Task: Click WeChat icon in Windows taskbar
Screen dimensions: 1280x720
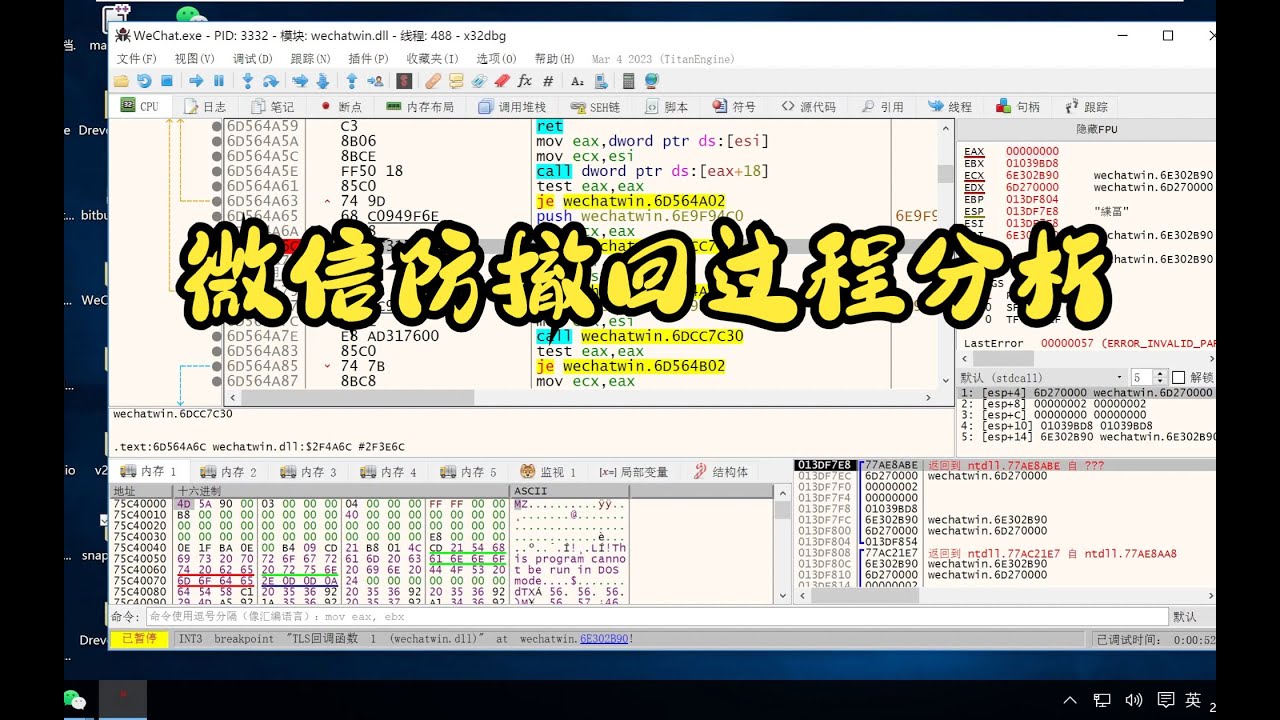Action: (x=75, y=700)
